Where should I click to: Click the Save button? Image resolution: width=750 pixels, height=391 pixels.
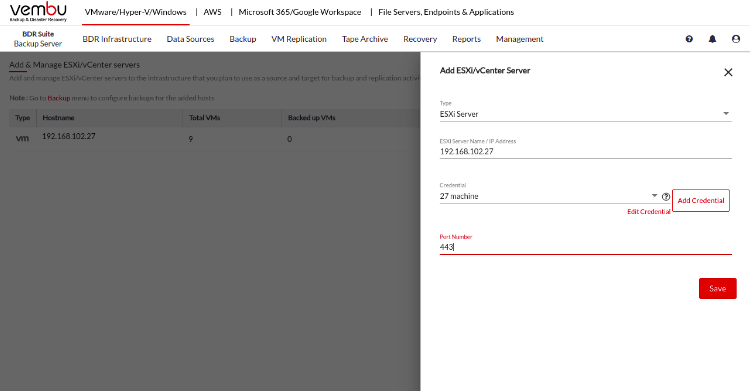(717, 289)
